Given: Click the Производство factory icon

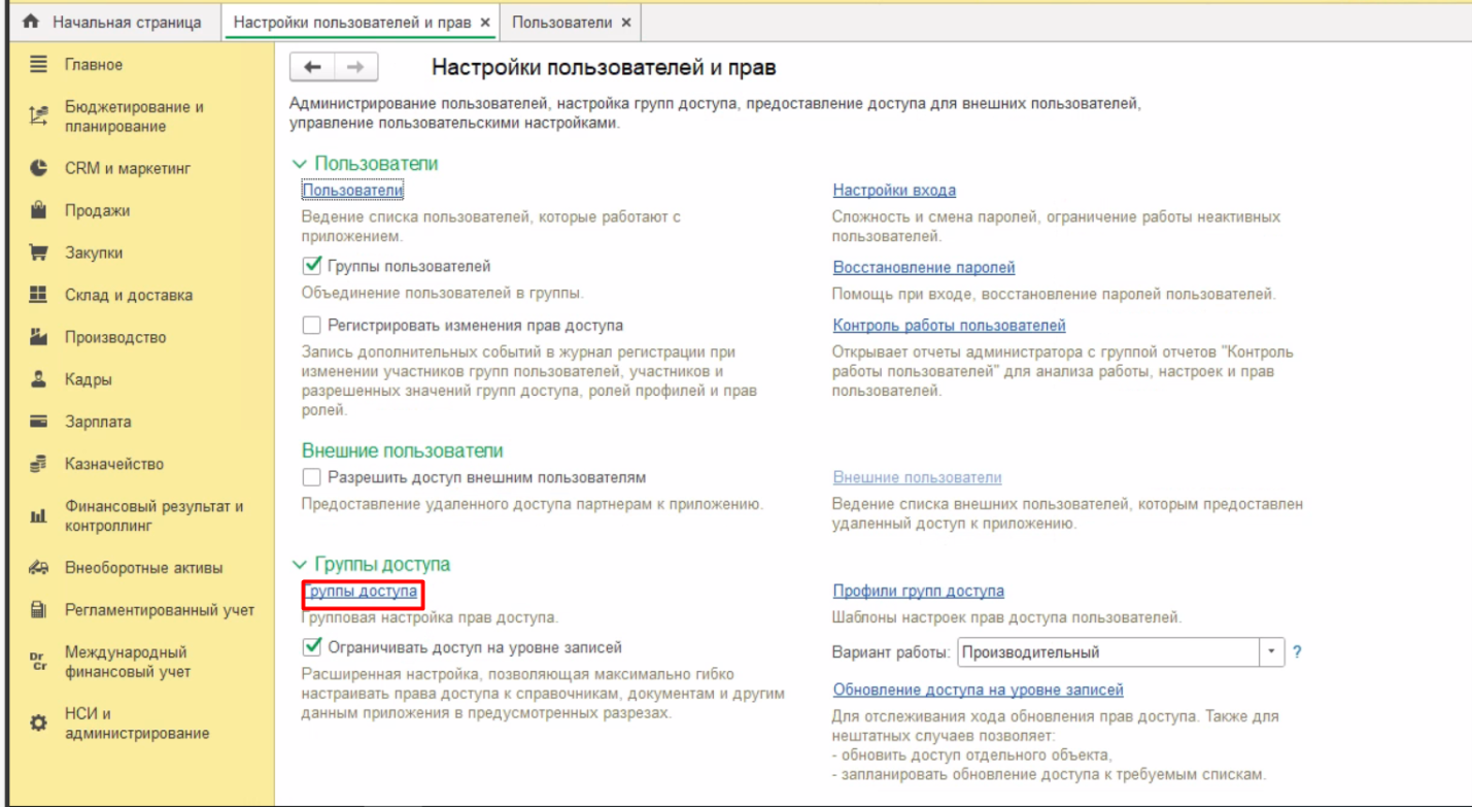Looking at the screenshot, I should 39,337.
